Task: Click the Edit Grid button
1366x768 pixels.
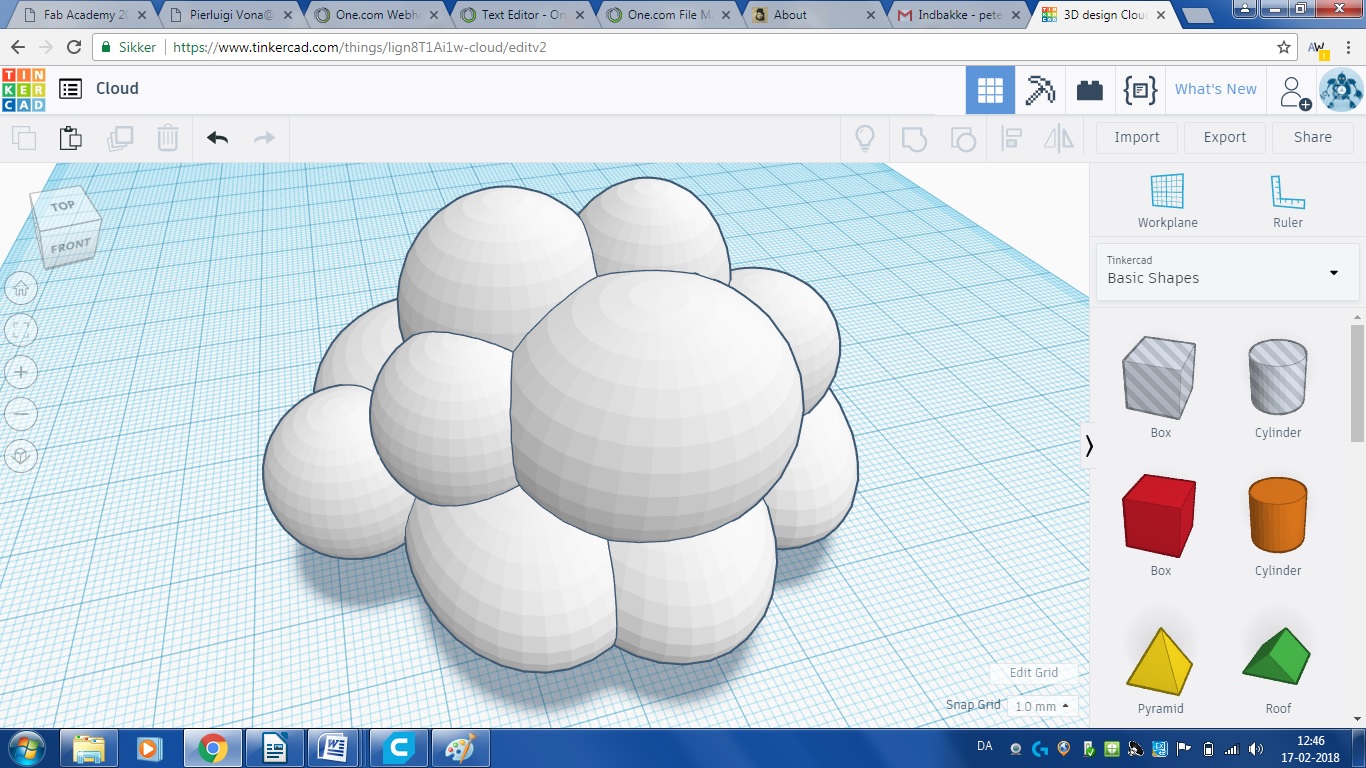Action: tap(1033, 673)
